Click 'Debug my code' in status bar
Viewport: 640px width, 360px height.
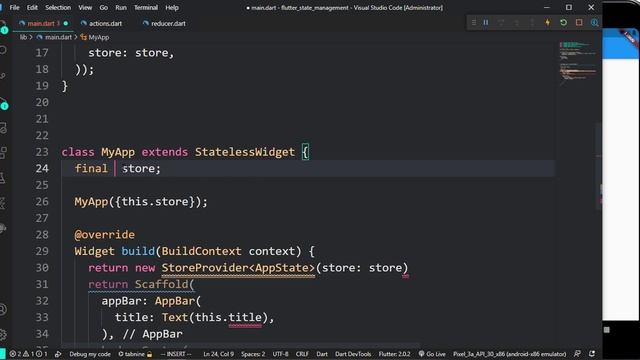(x=90, y=354)
